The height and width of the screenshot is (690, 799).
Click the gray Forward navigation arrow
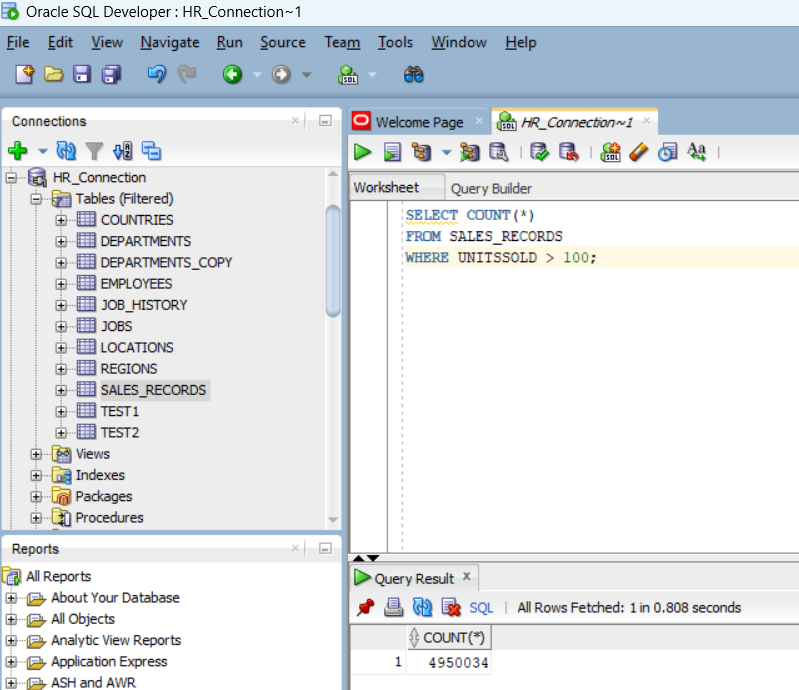281,74
